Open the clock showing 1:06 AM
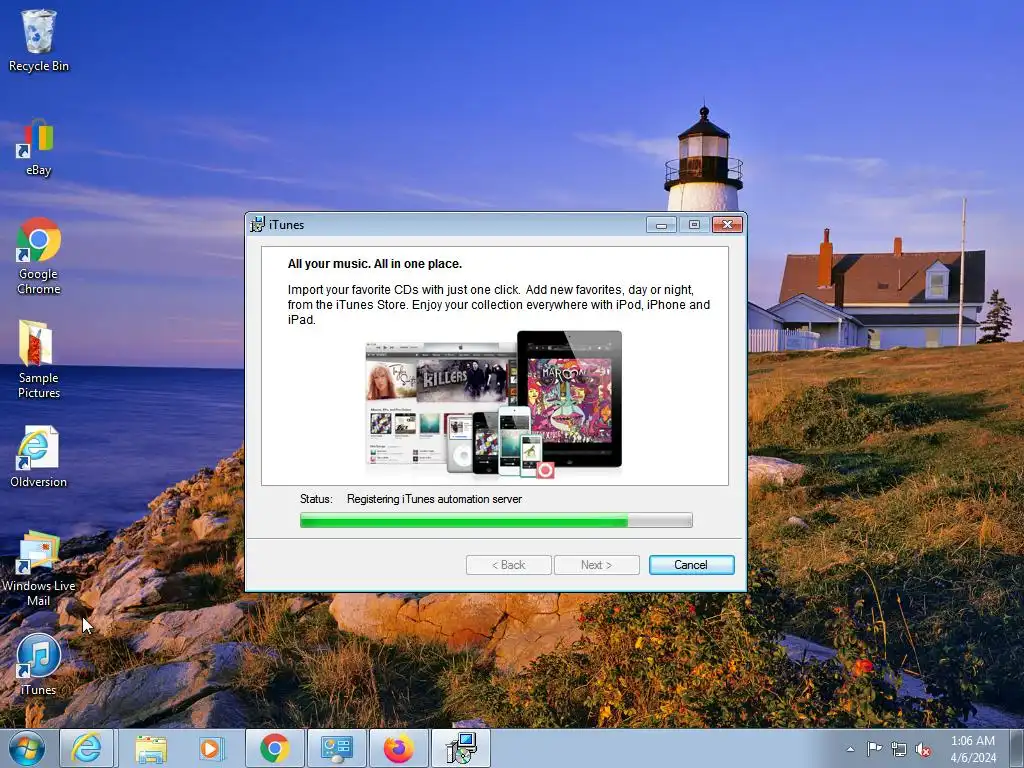 [973, 749]
